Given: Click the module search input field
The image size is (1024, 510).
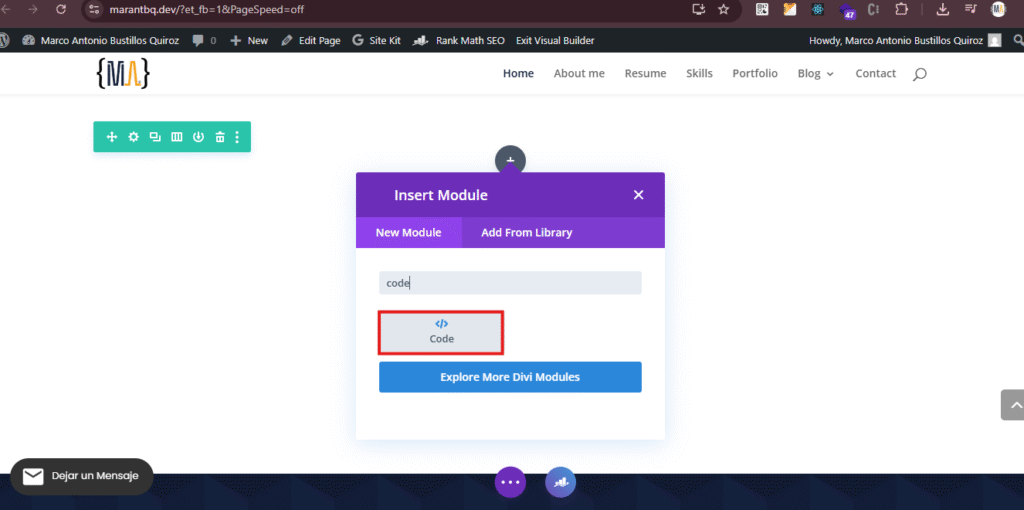Looking at the screenshot, I should click(510, 283).
